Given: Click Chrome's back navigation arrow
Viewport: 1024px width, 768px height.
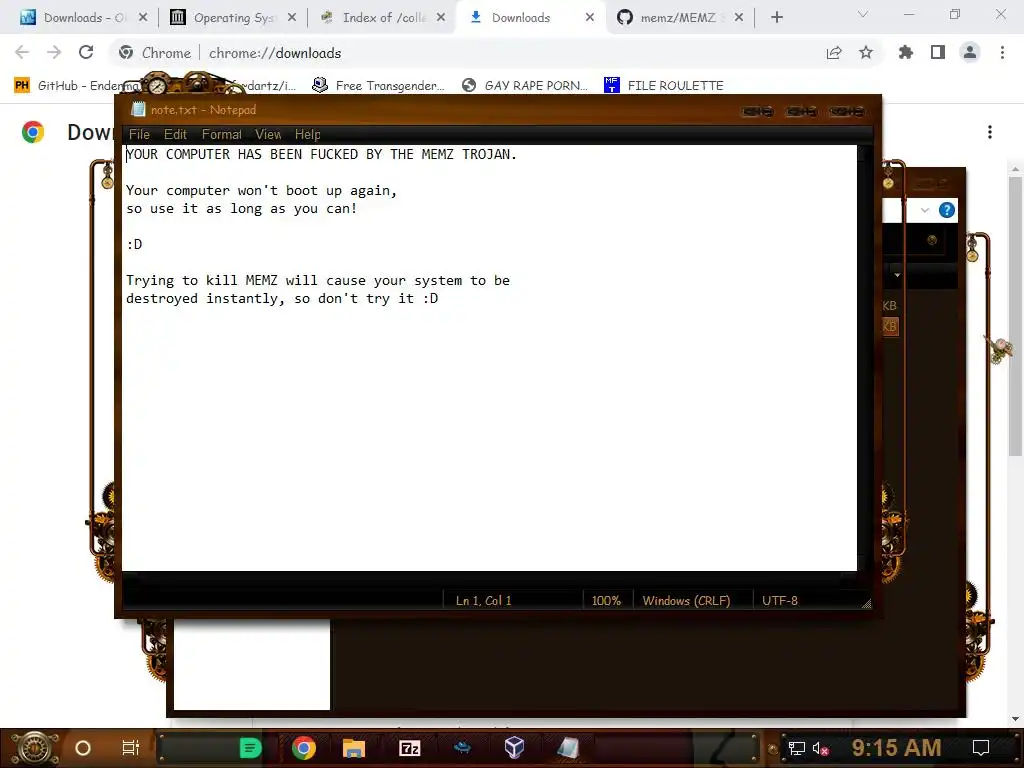Looking at the screenshot, I should click(22, 52).
